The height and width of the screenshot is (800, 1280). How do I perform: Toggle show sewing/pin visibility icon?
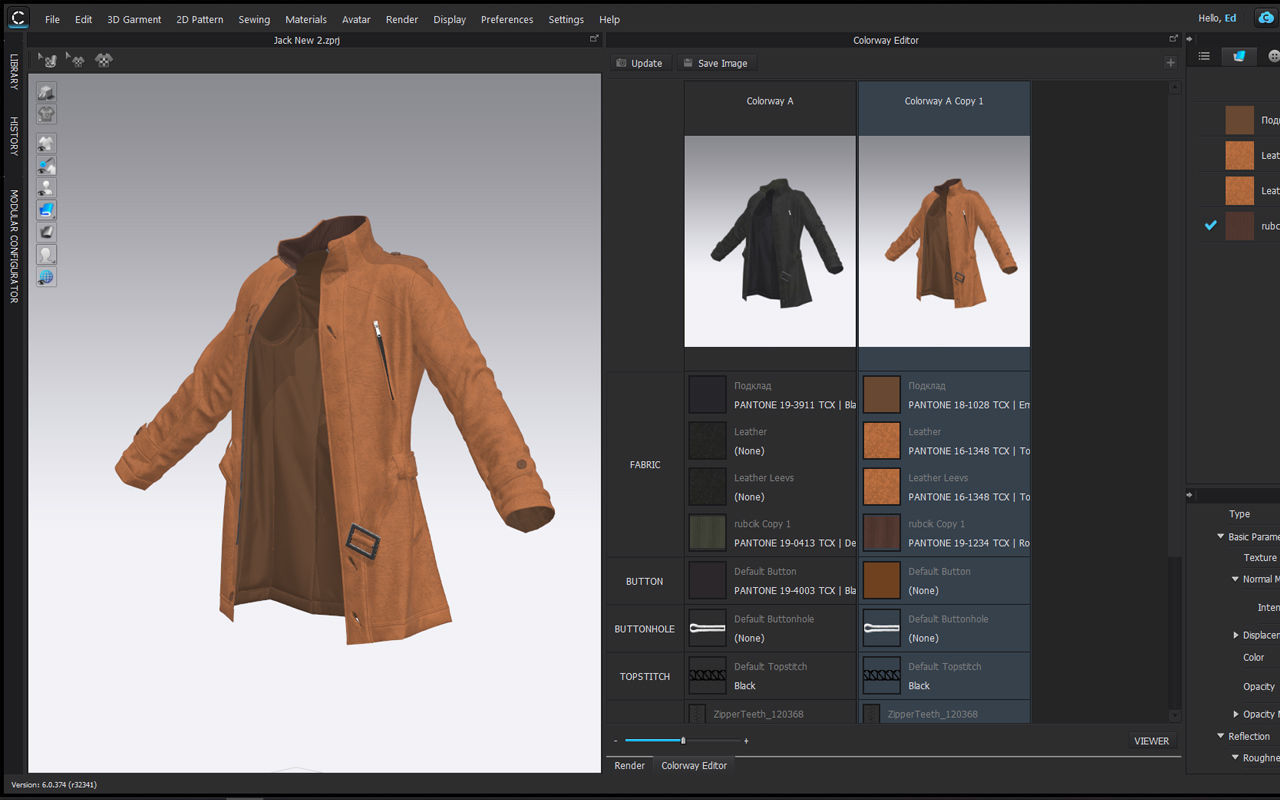click(46, 166)
